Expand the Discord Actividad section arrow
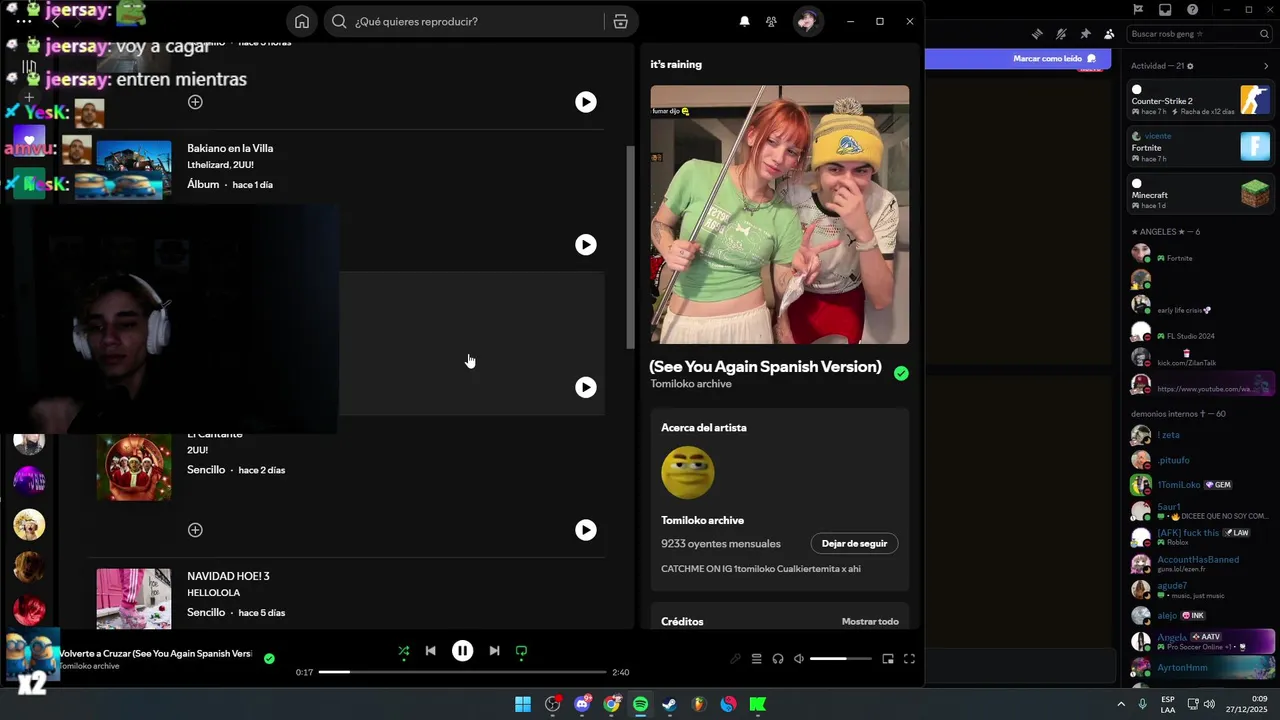Image resolution: width=1280 pixels, height=720 pixels. [x=1266, y=66]
